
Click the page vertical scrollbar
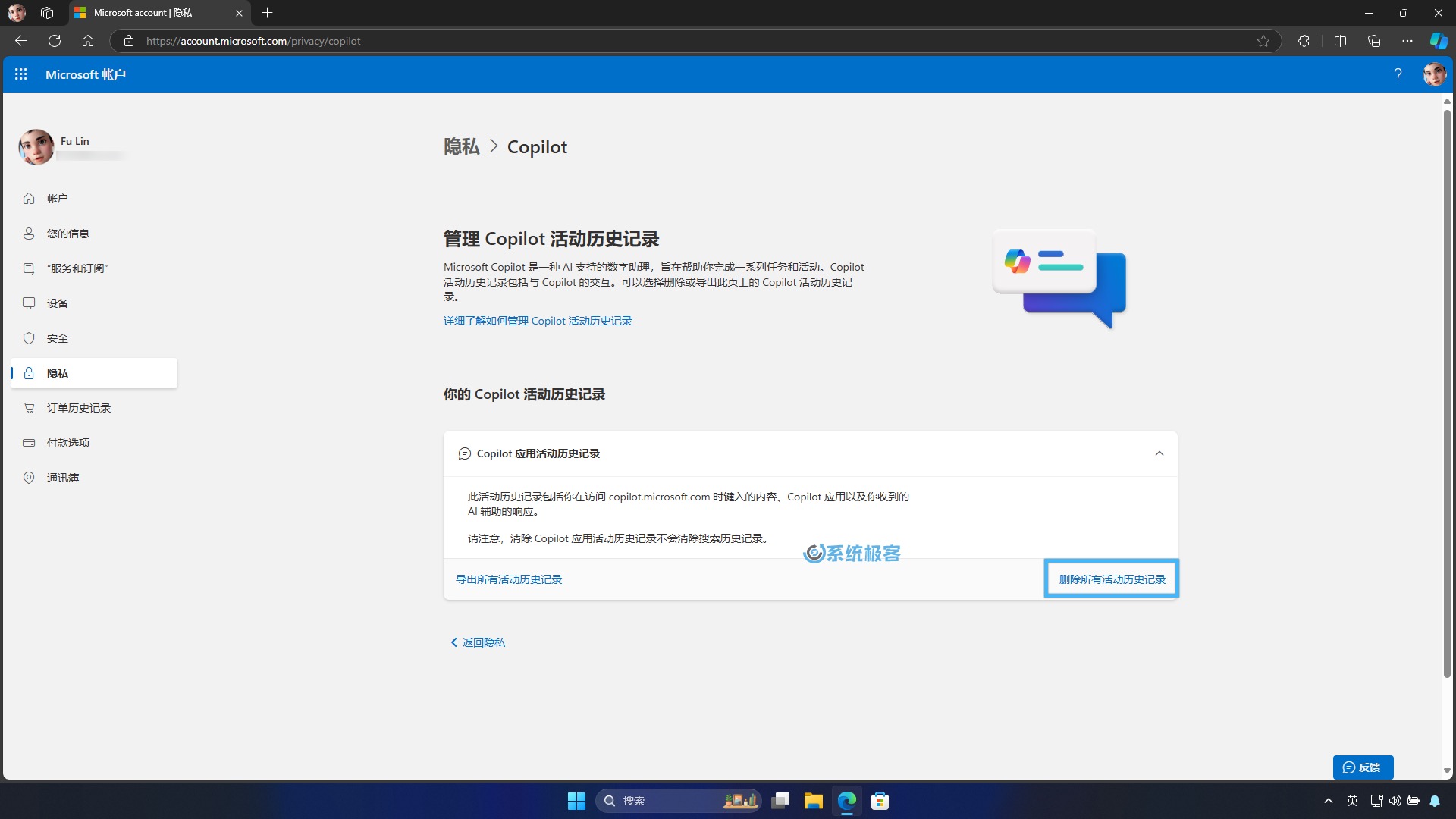click(x=1447, y=394)
